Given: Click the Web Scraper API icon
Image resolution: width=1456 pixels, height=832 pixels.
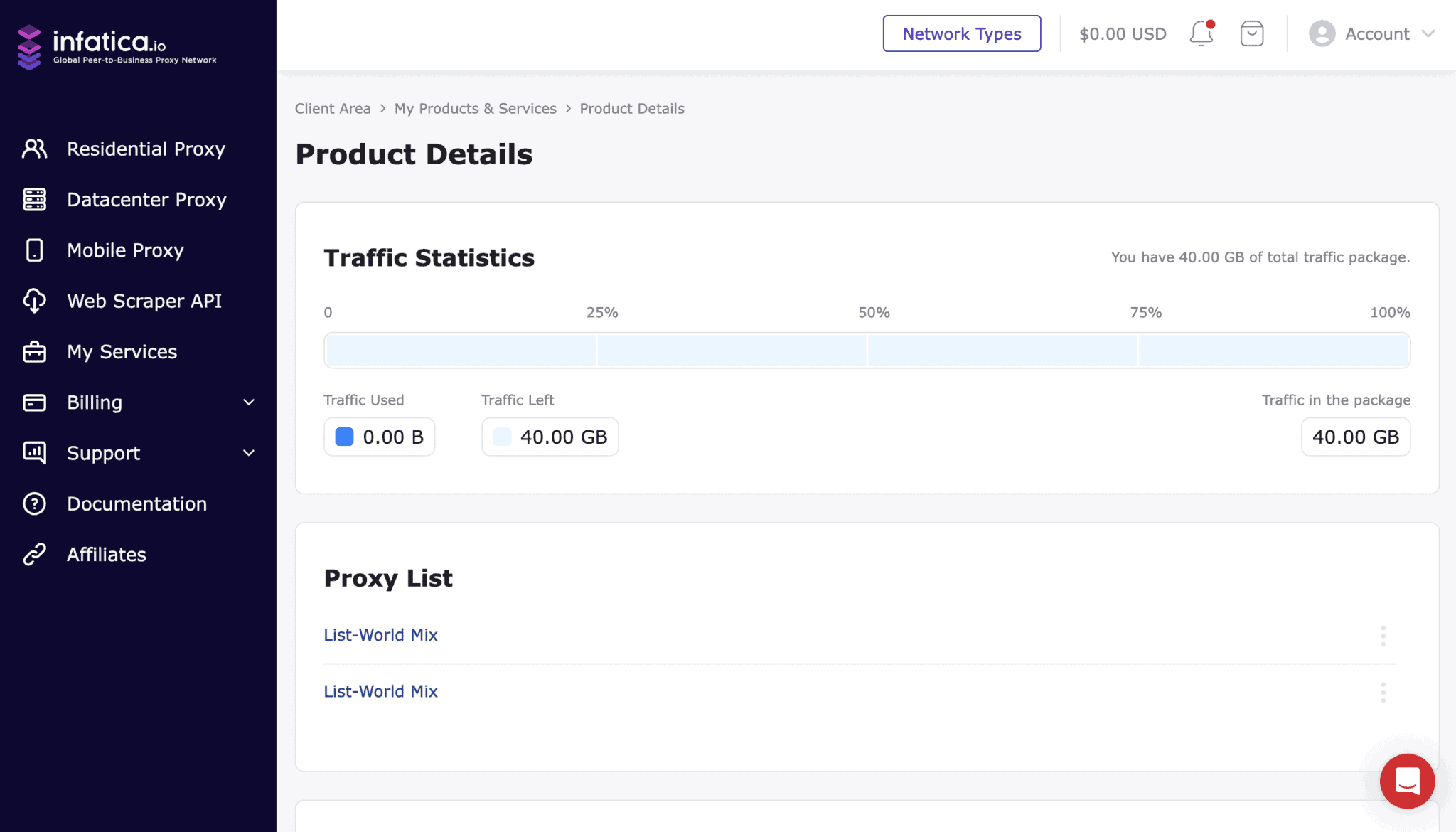Looking at the screenshot, I should coord(35,301).
